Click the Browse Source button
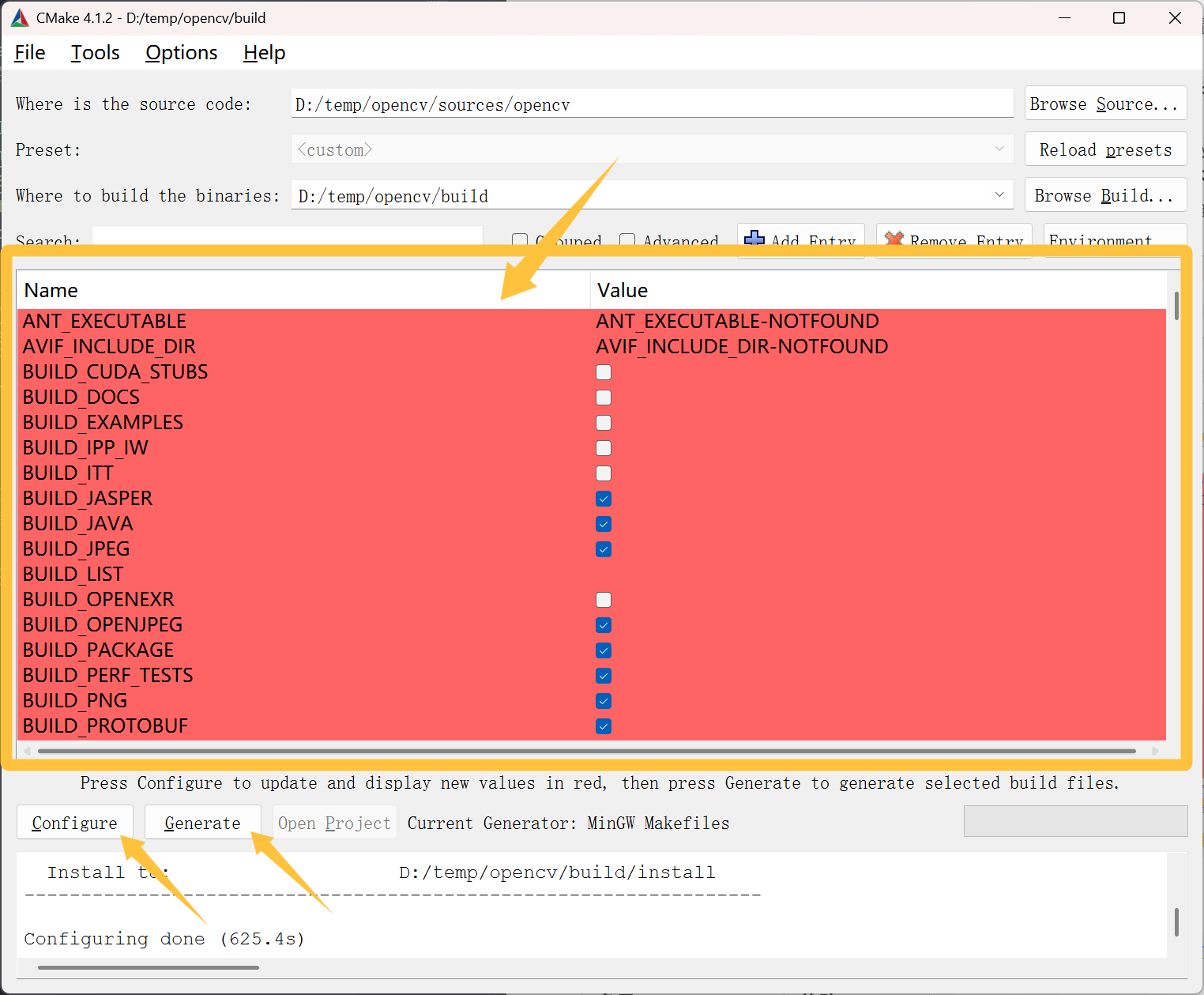 (1104, 103)
